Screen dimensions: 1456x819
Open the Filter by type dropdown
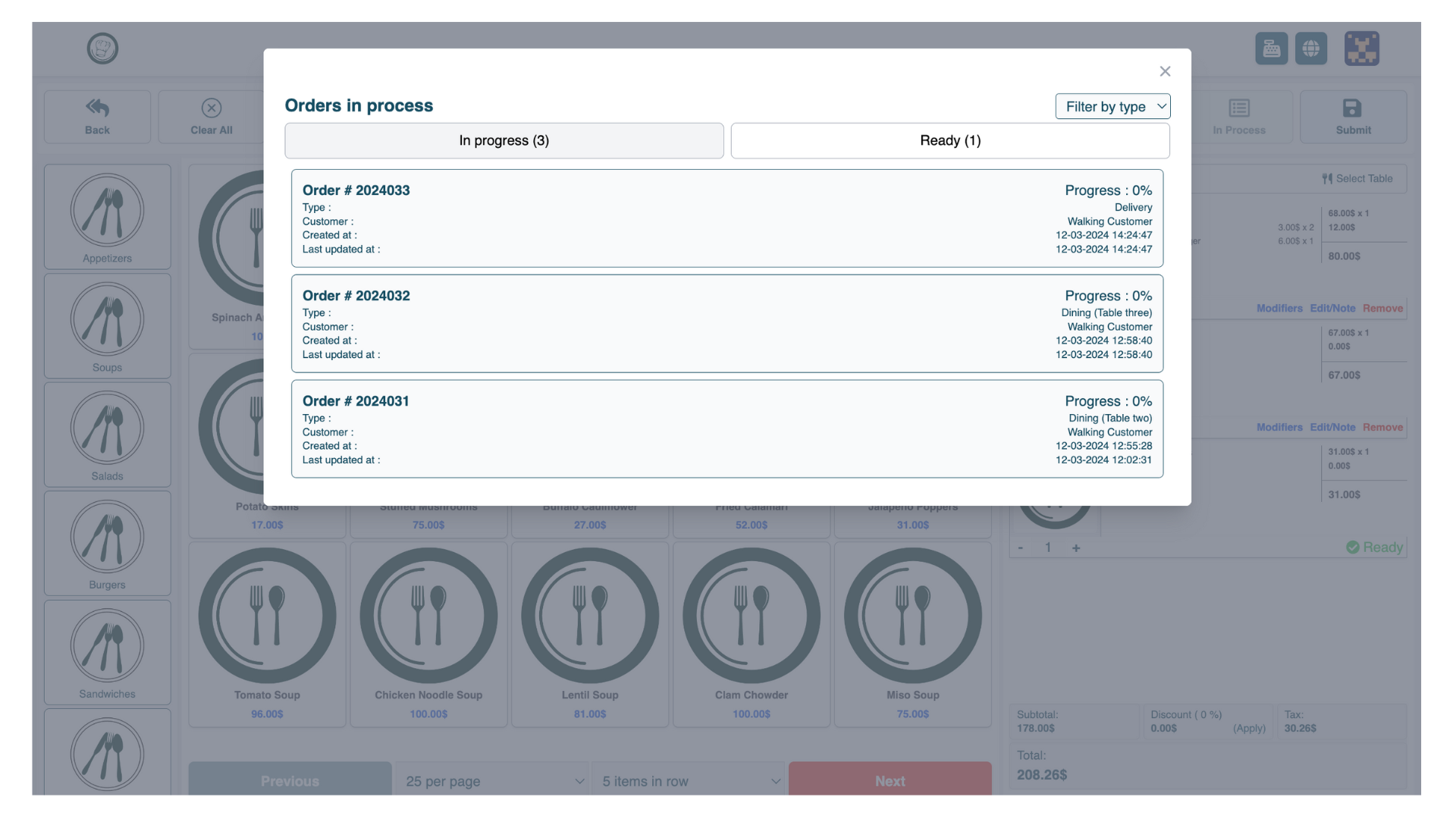[1112, 106]
